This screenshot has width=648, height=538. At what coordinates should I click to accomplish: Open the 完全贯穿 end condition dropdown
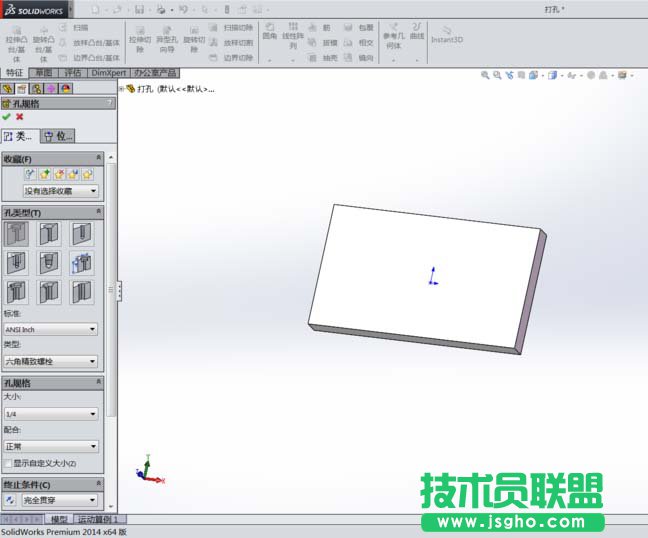[x=60, y=500]
